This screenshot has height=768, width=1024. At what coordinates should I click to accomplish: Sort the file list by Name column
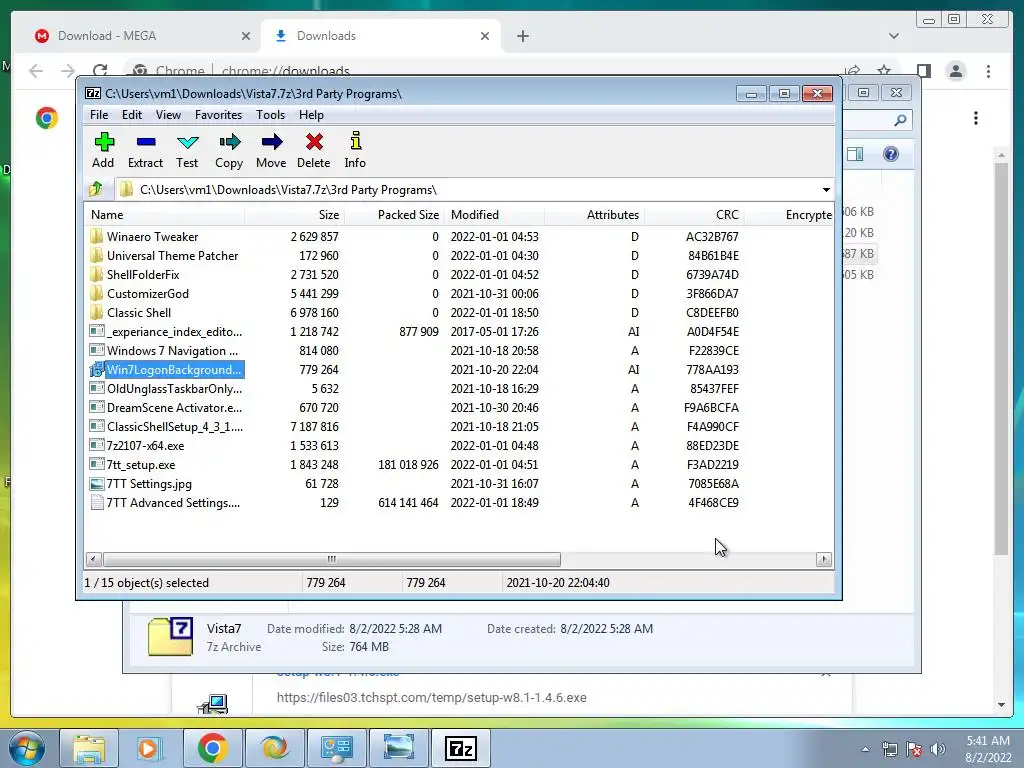click(x=165, y=215)
